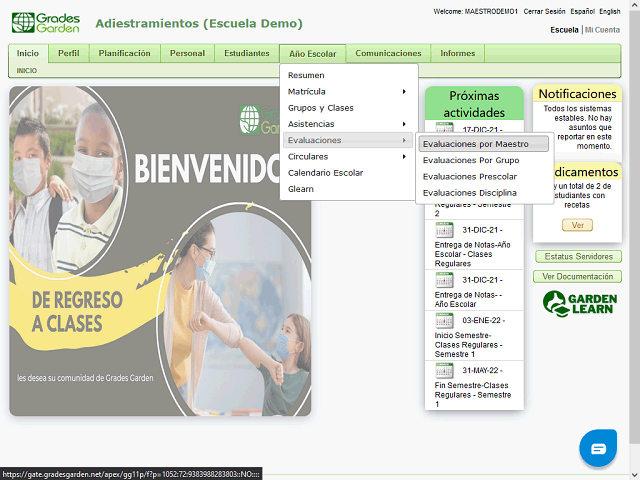This screenshot has width=640, height=480.
Task: Open Estatus Servidores button
Action: pyautogui.click(x=578, y=257)
